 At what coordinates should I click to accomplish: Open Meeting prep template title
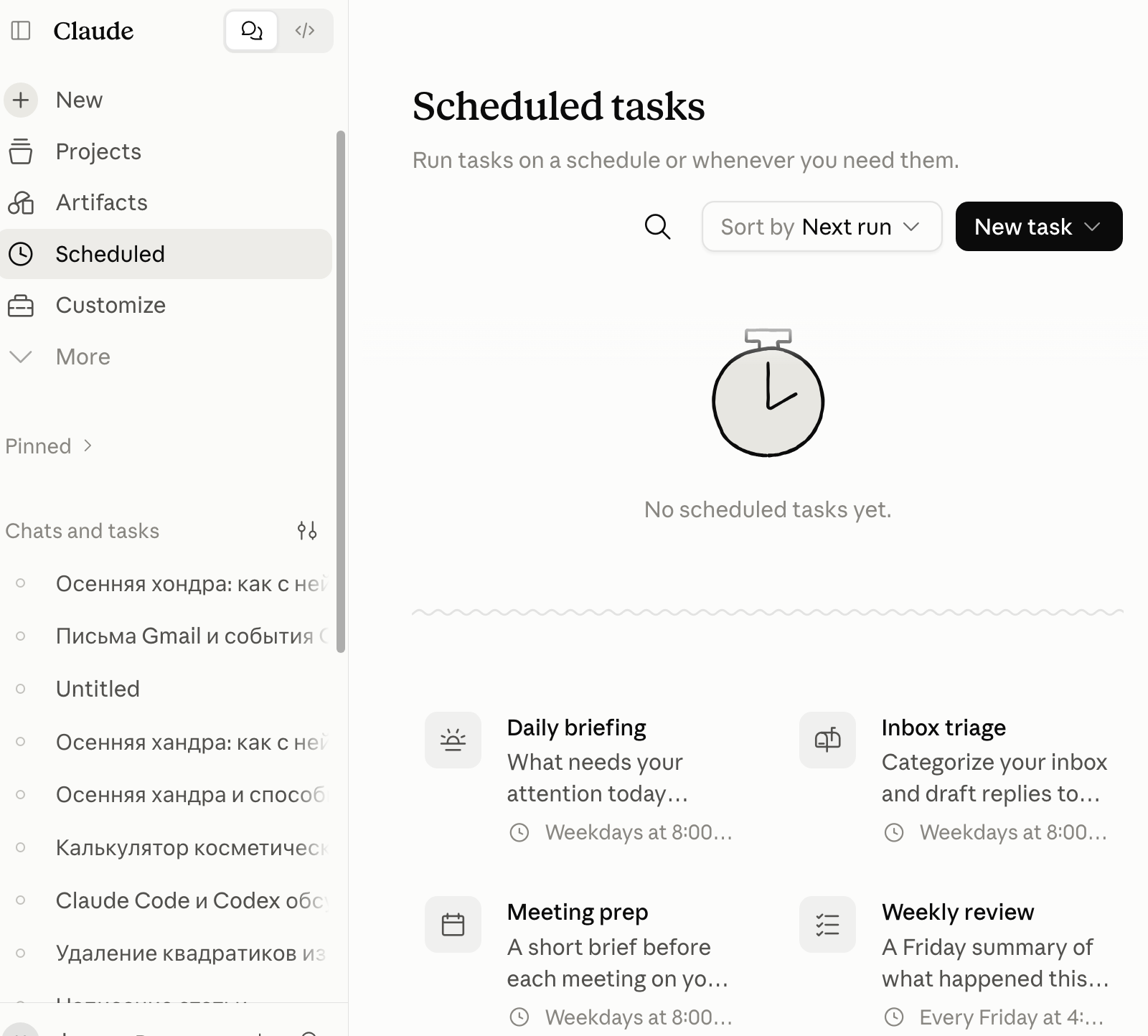click(x=578, y=912)
